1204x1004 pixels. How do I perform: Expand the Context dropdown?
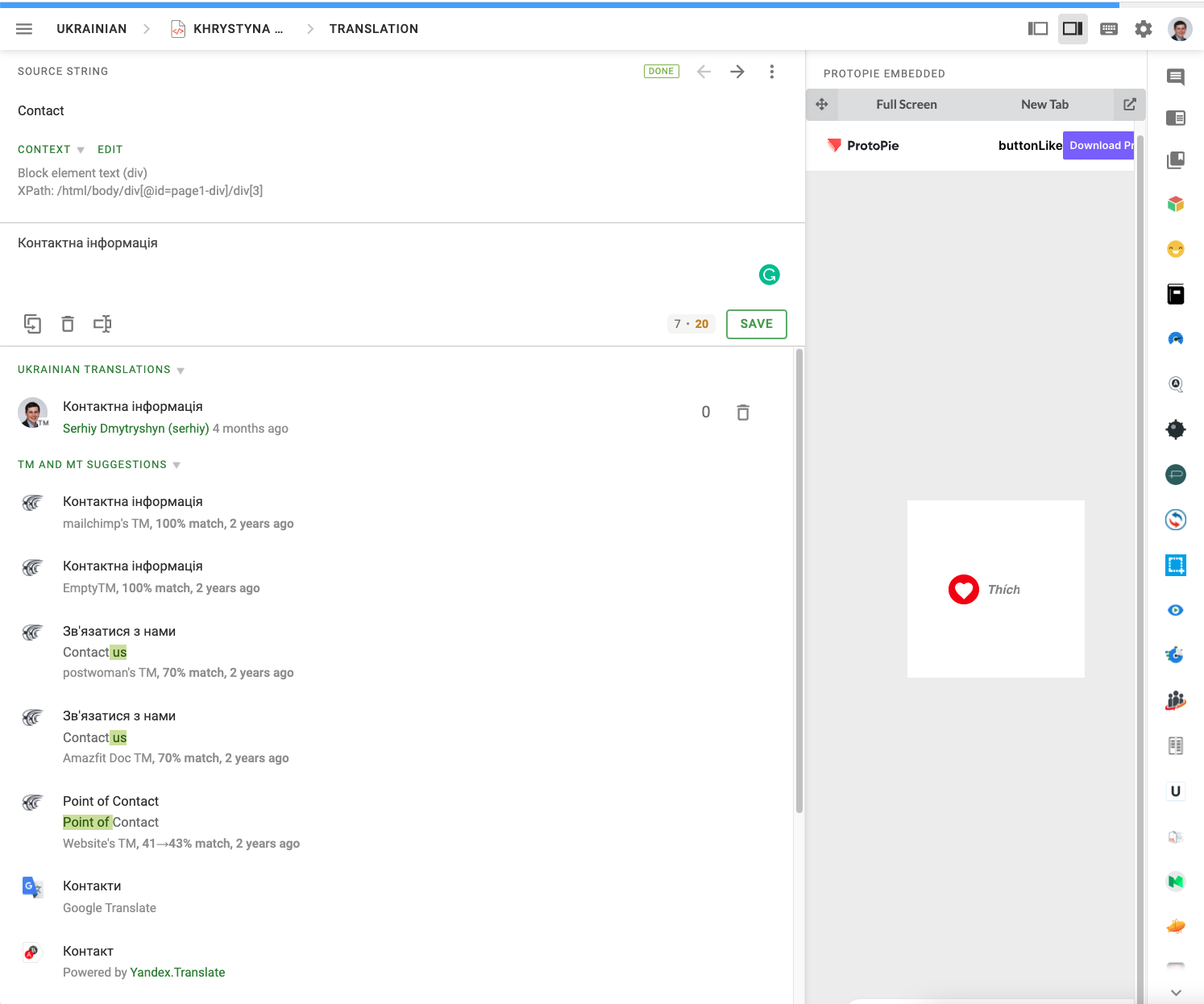(51, 150)
